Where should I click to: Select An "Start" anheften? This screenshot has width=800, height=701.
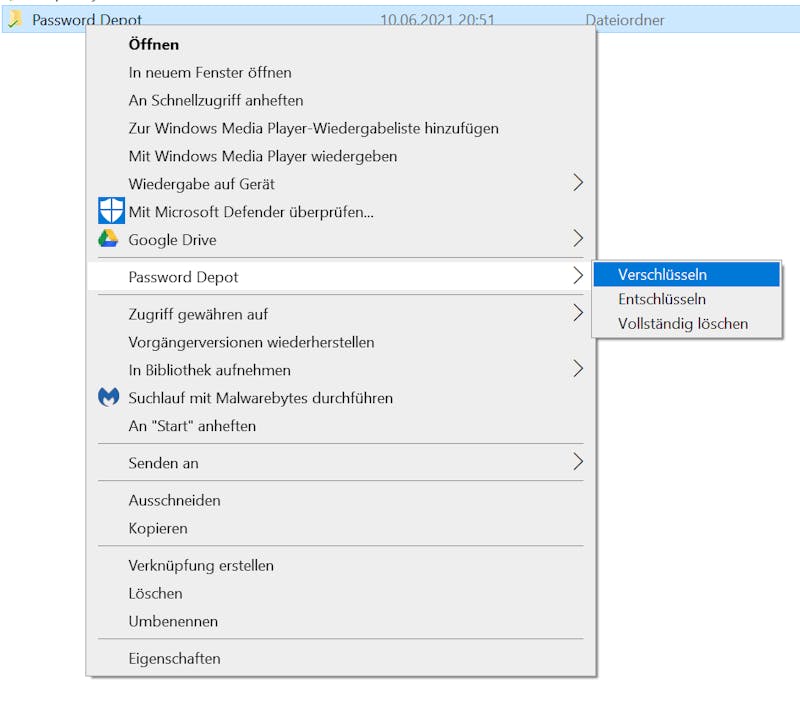(341, 425)
